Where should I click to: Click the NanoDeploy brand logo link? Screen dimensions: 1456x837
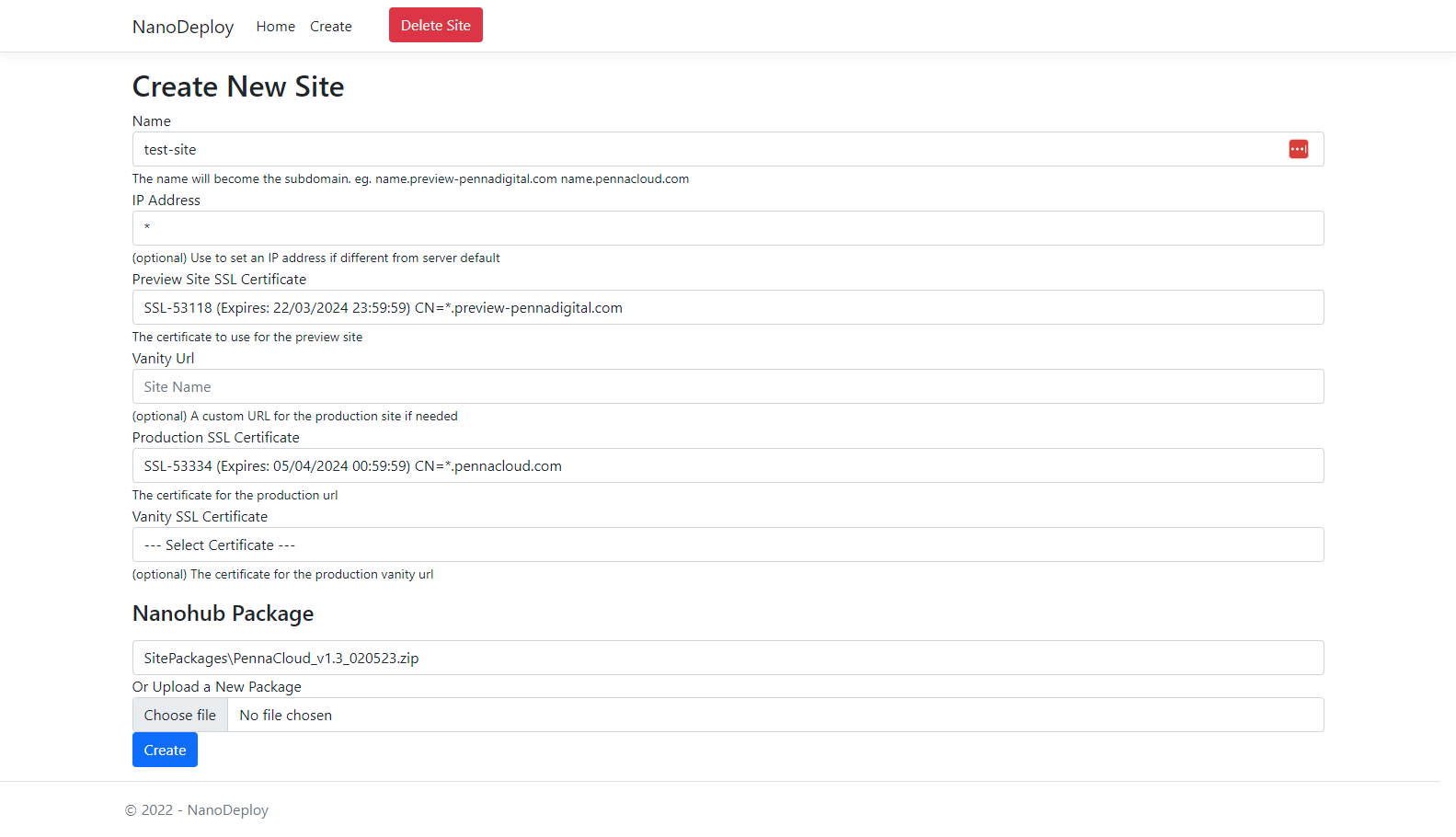pyautogui.click(x=183, y=27)
